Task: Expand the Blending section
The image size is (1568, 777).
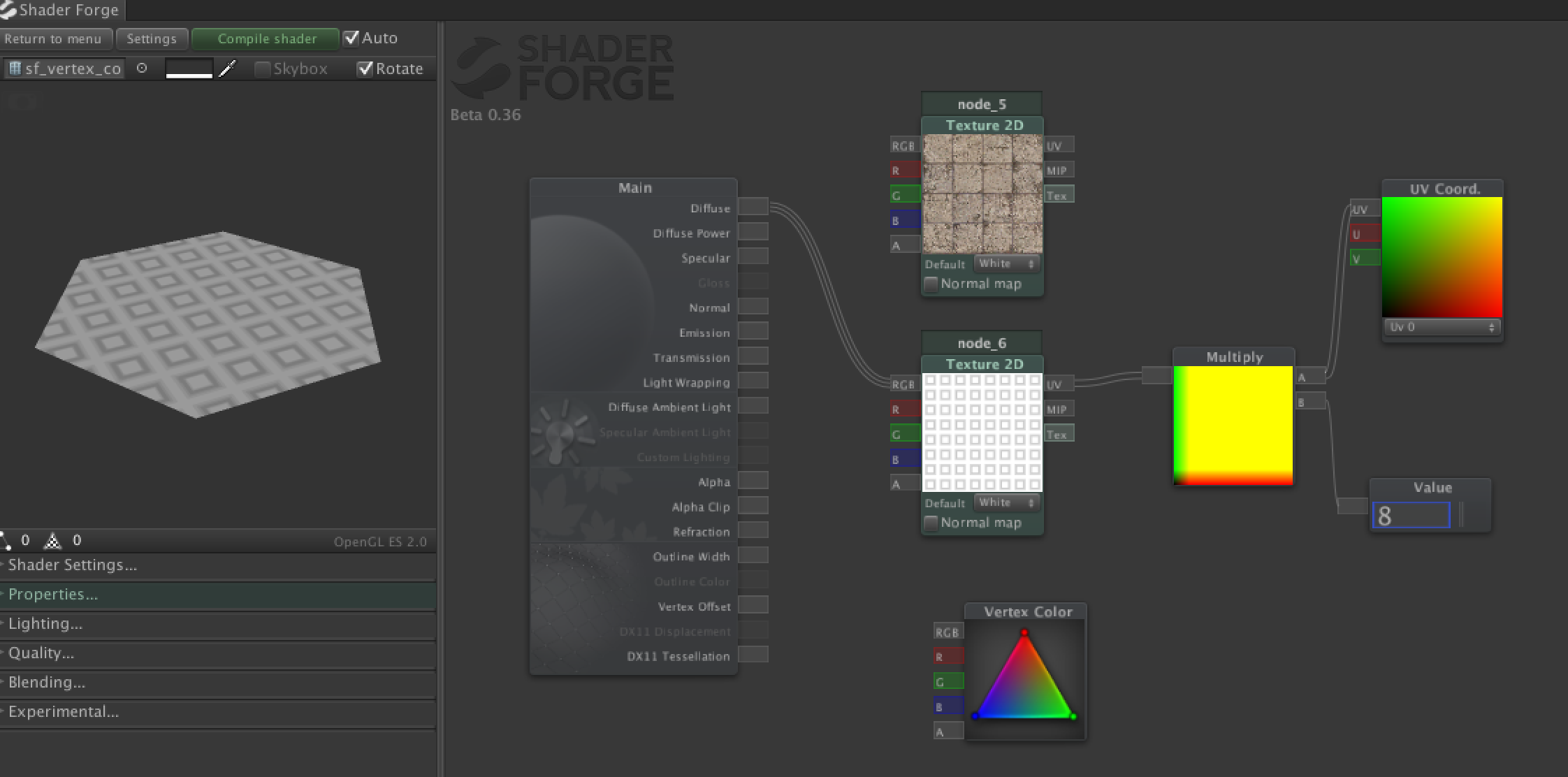Action: pos(218,682)
